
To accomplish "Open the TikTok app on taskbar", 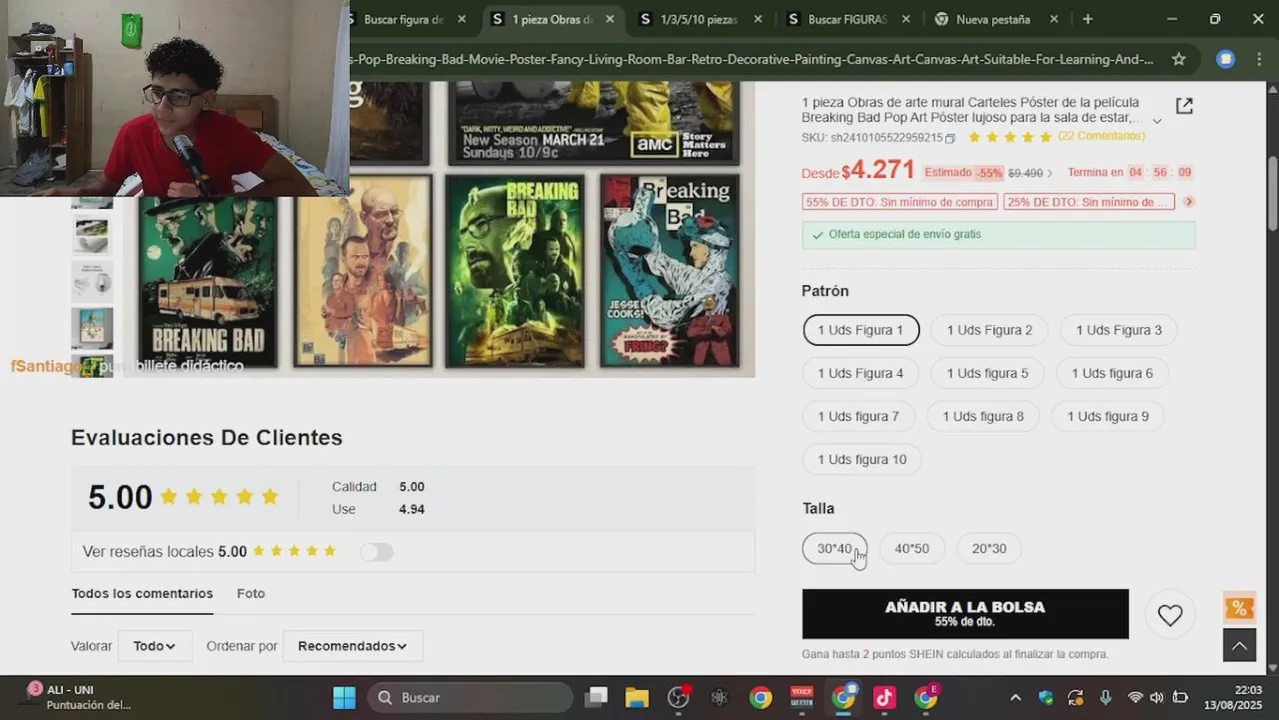I will (x=884, y=697).
